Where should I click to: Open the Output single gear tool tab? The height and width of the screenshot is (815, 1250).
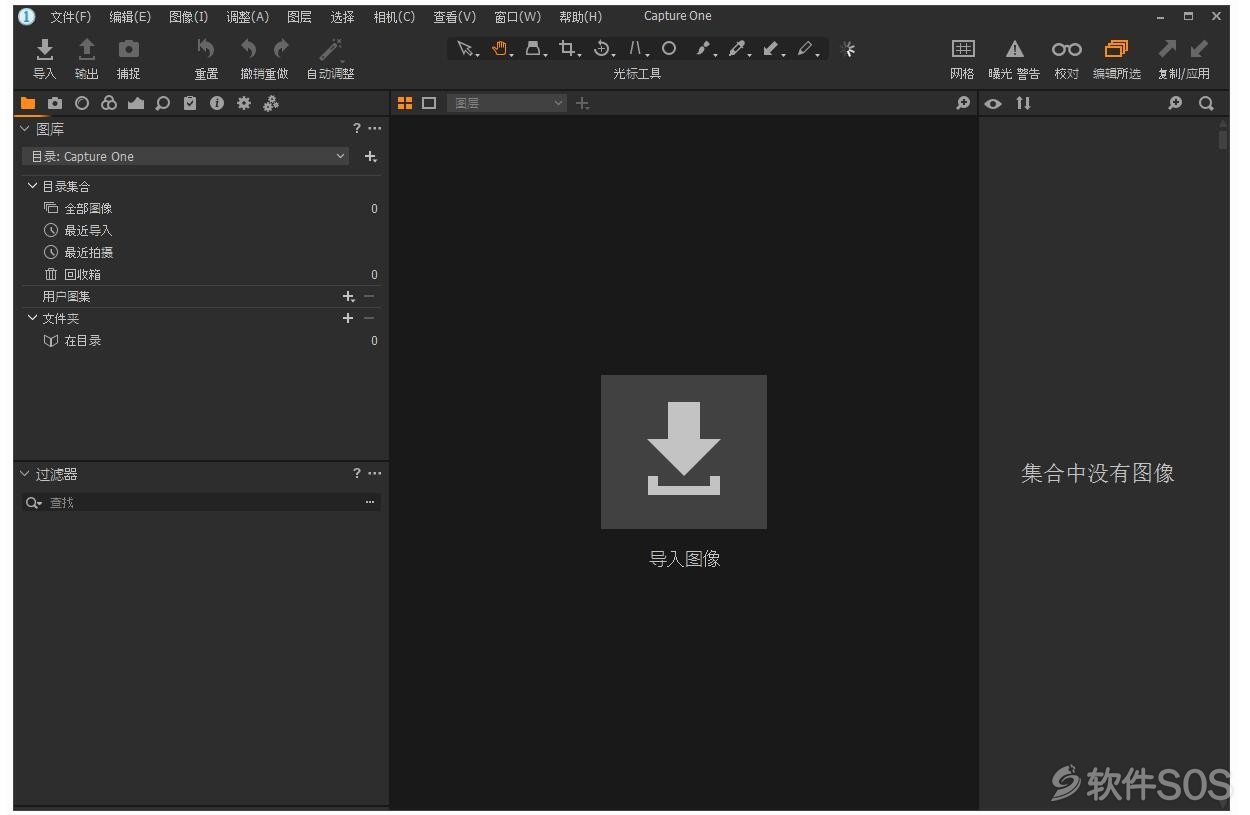coord(244,103)
